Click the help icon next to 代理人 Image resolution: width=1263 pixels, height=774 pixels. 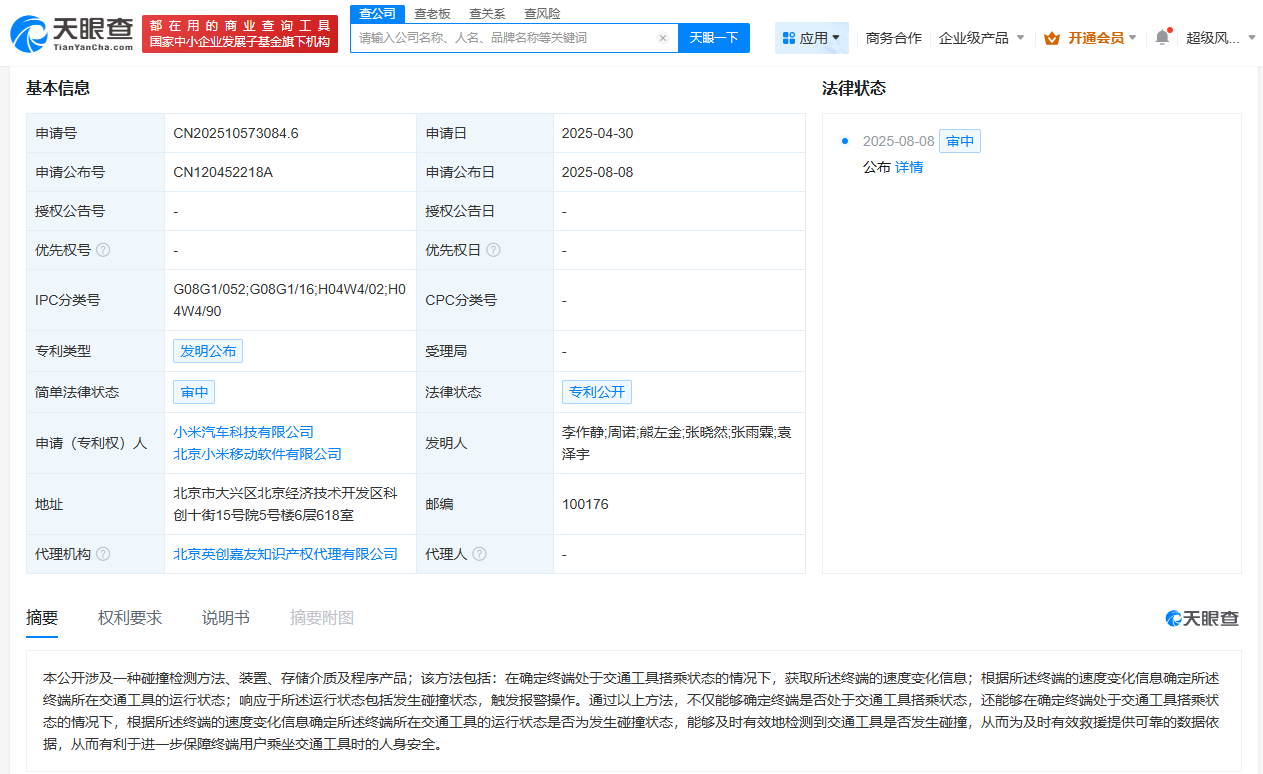click(481, 553)
